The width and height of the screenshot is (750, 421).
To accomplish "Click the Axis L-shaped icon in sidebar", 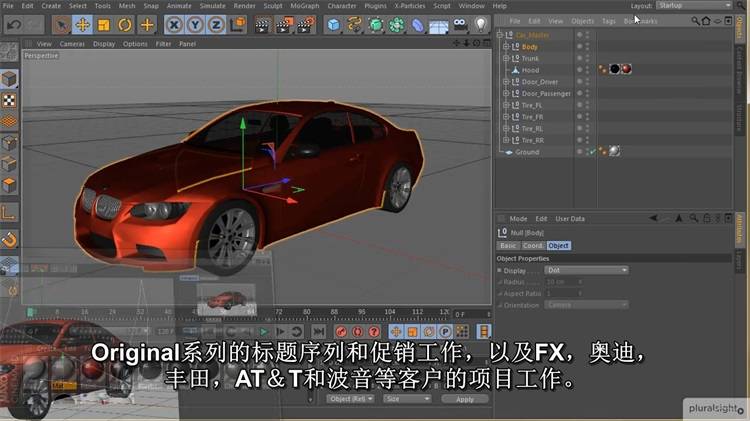I will click(x=9, y=212).
